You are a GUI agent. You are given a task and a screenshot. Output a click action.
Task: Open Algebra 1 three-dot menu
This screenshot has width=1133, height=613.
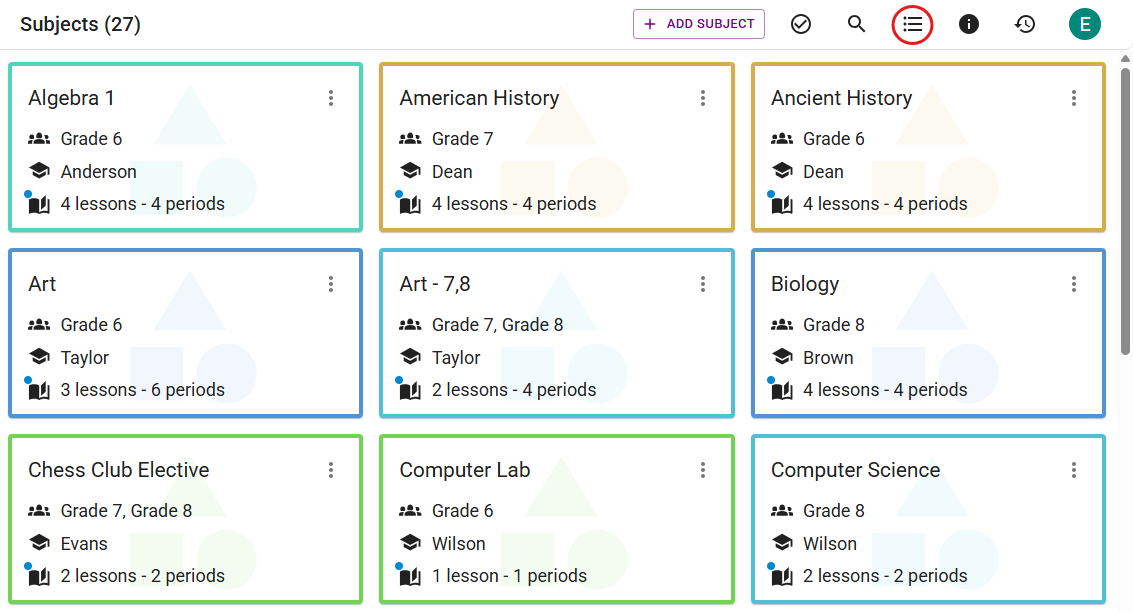331,98
